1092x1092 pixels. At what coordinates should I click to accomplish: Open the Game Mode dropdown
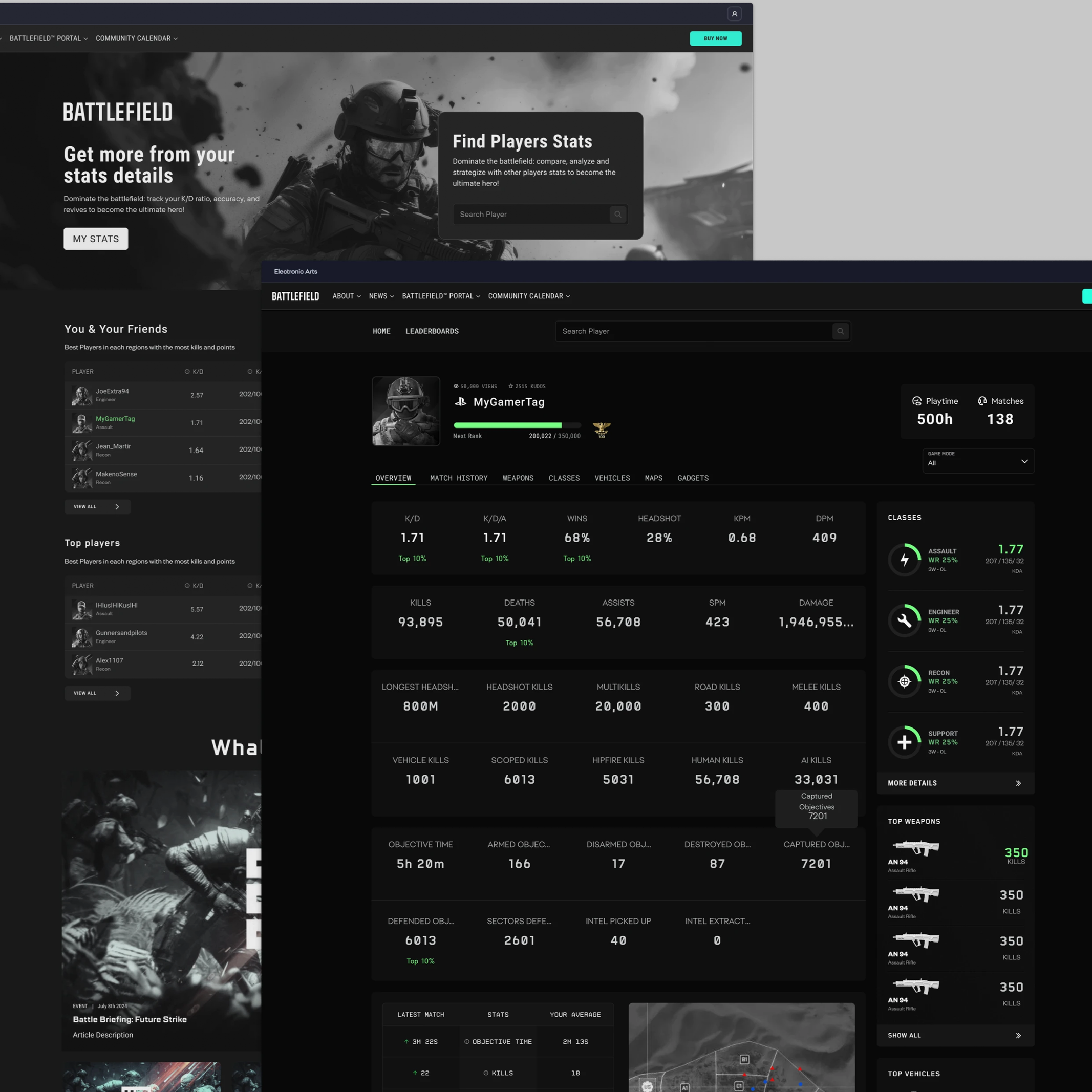[x=978, y=461]
